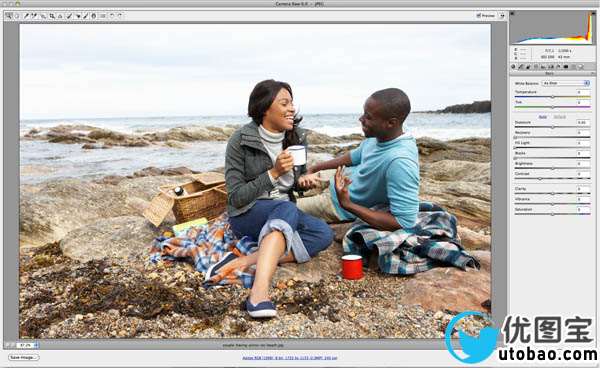
Task: Rotate image clockwise icon
Action: [120, 16]
